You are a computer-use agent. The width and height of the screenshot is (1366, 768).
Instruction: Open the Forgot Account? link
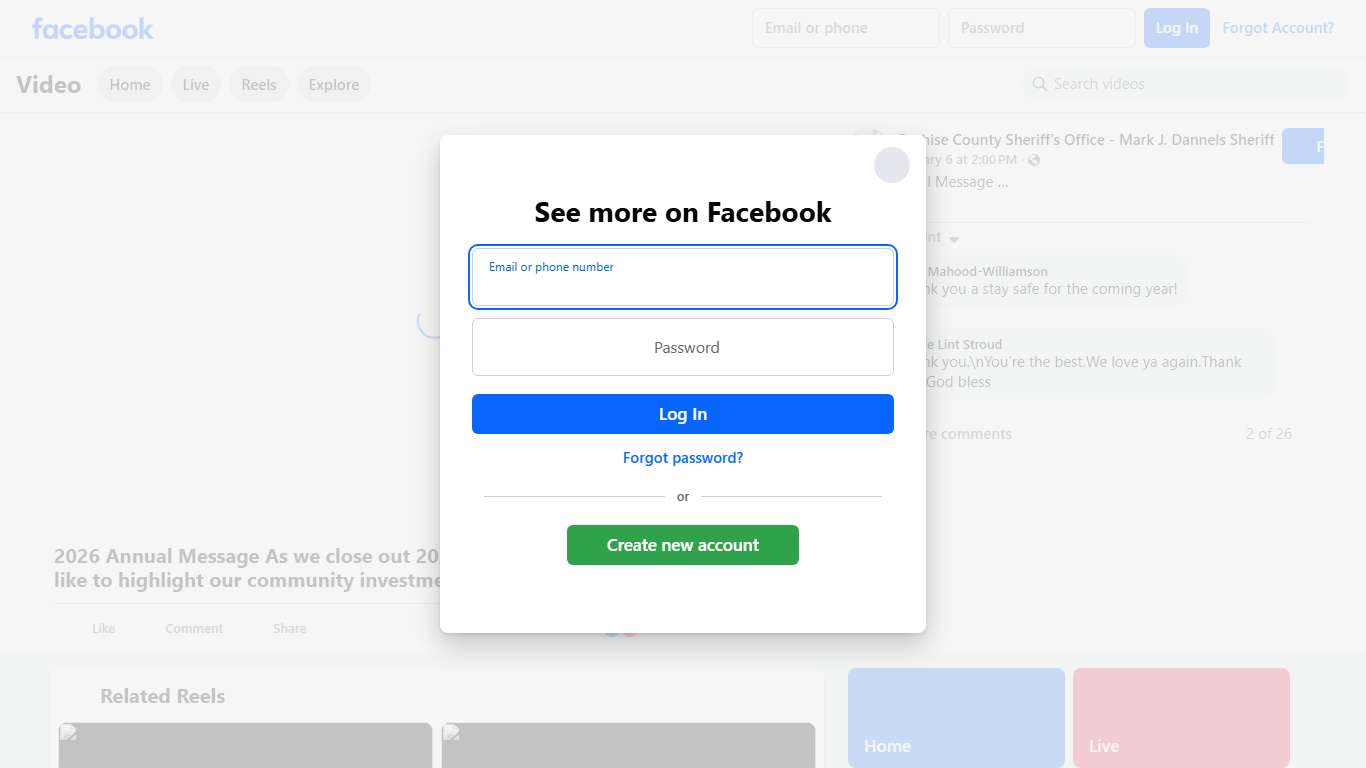point(1278,28)
